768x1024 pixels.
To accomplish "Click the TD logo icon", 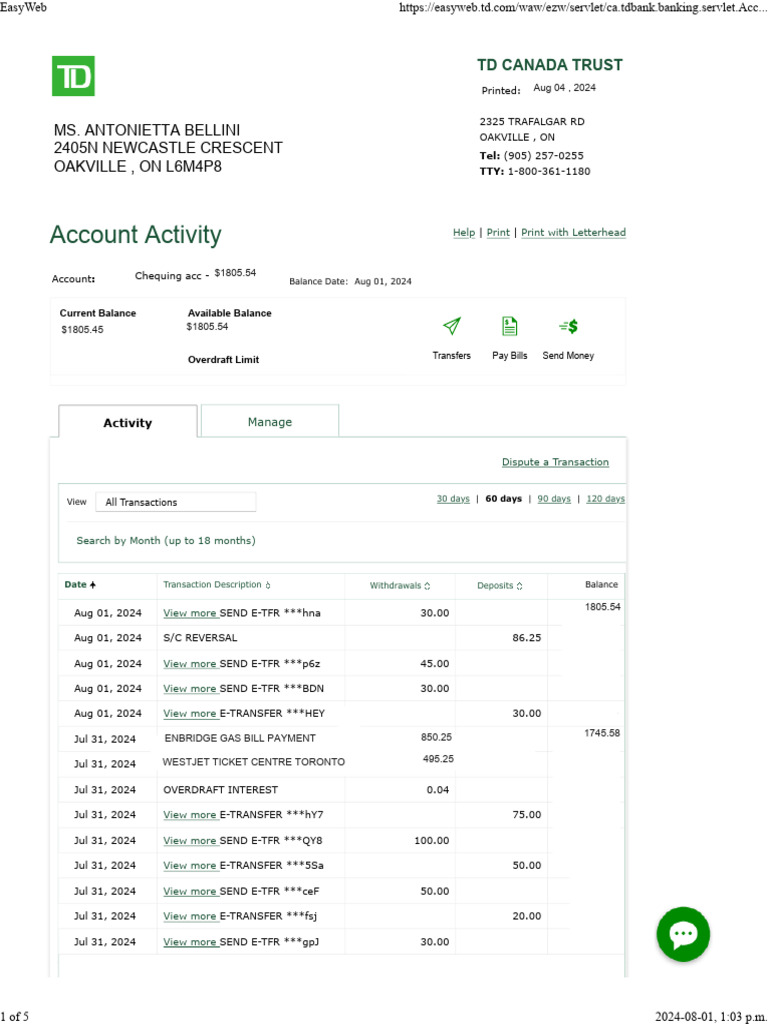I will (x=73, y=76).
